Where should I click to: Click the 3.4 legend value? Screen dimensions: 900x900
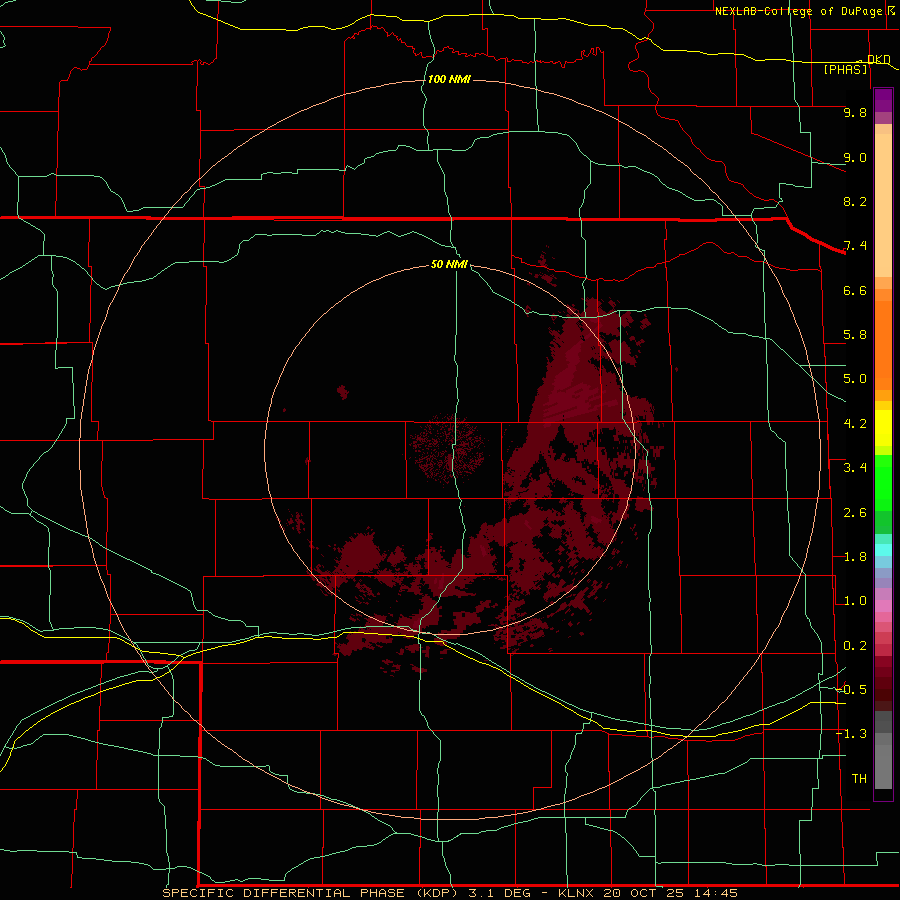pyautogui.click(x=855, y=468)
